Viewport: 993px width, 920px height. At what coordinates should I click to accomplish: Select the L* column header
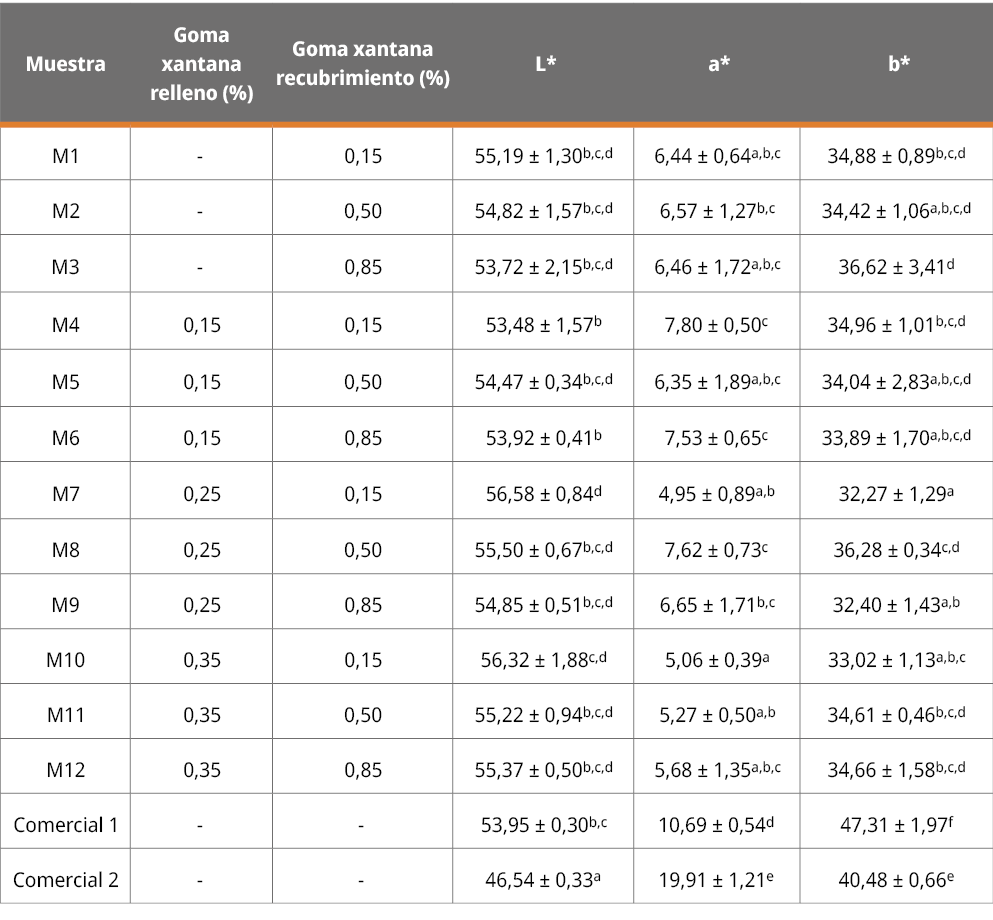[545, 64]
